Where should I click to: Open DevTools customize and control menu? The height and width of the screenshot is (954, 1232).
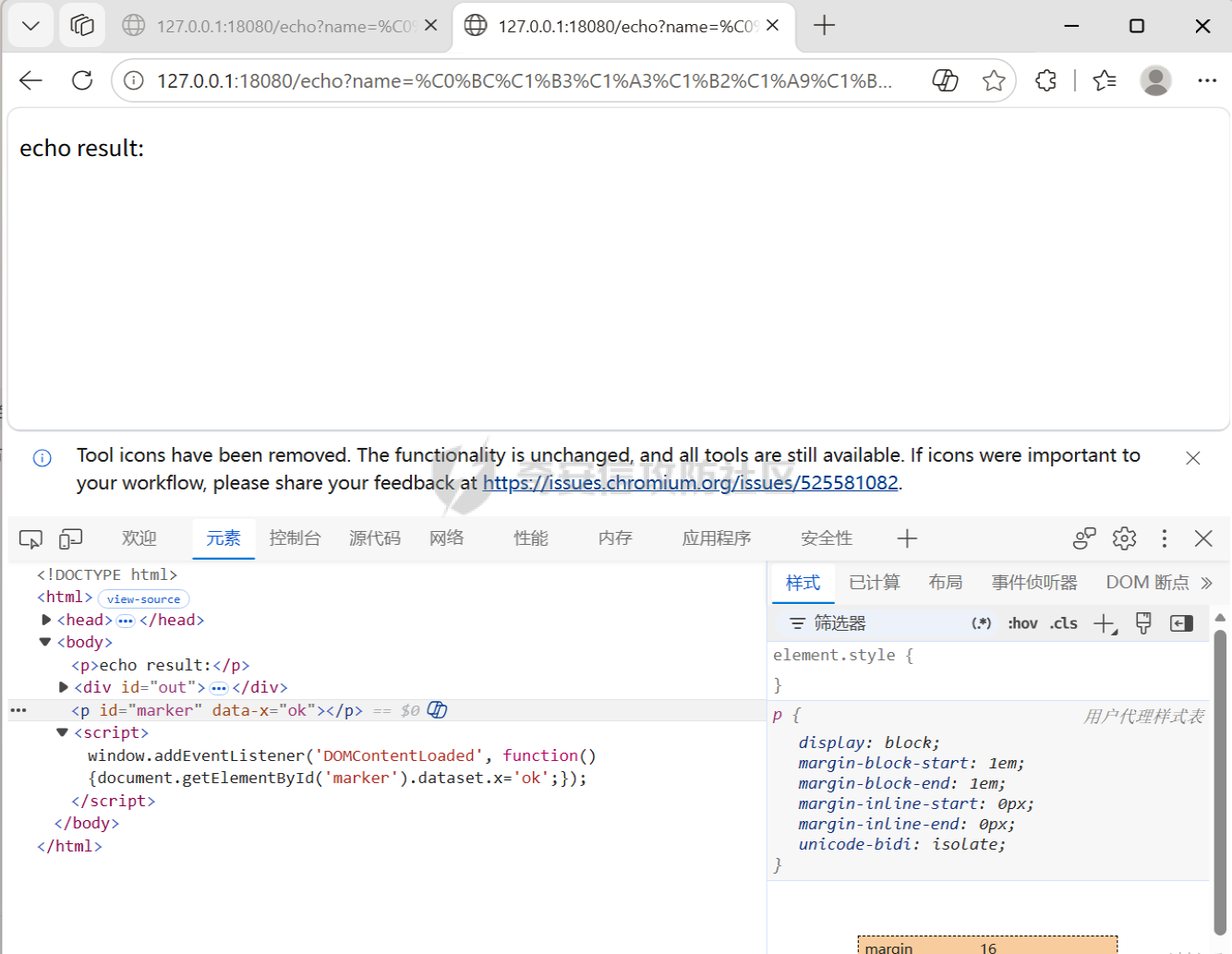[x=1164, y=538]
